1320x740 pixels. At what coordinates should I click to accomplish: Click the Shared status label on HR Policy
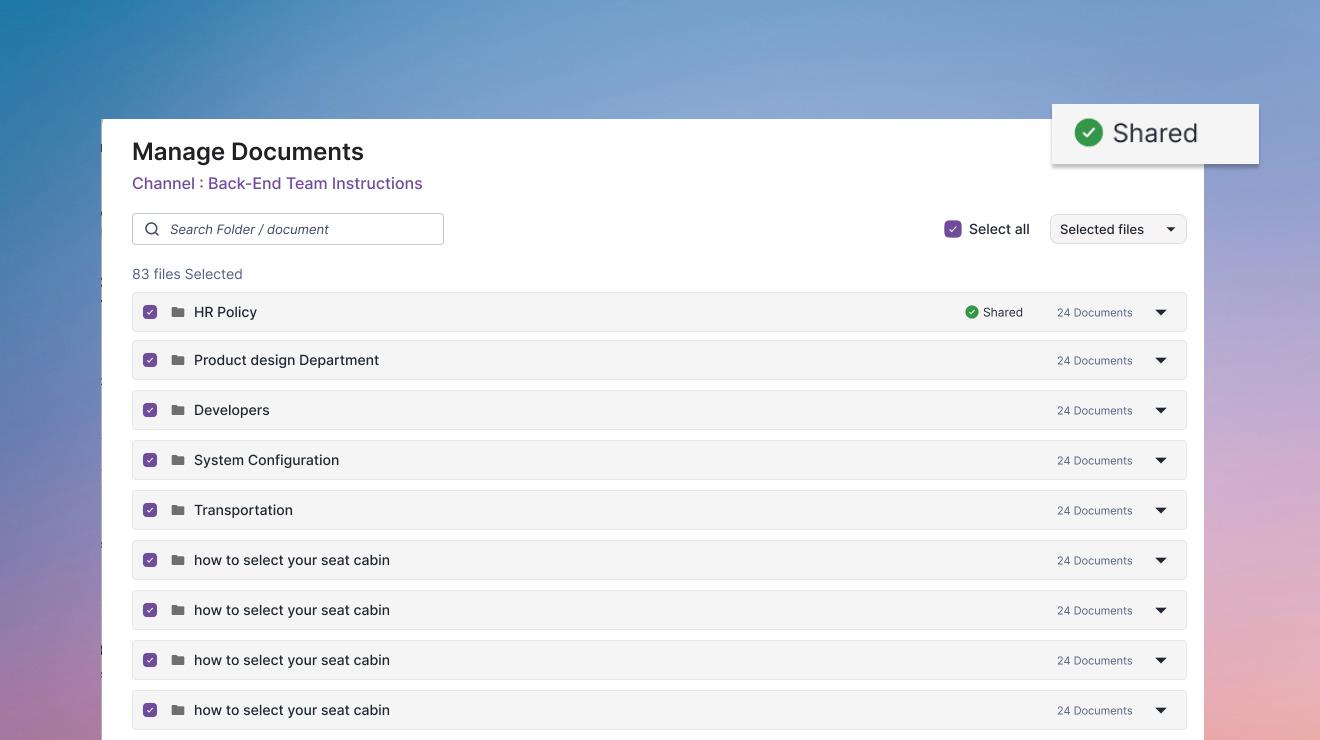[x=1002, y=312]
